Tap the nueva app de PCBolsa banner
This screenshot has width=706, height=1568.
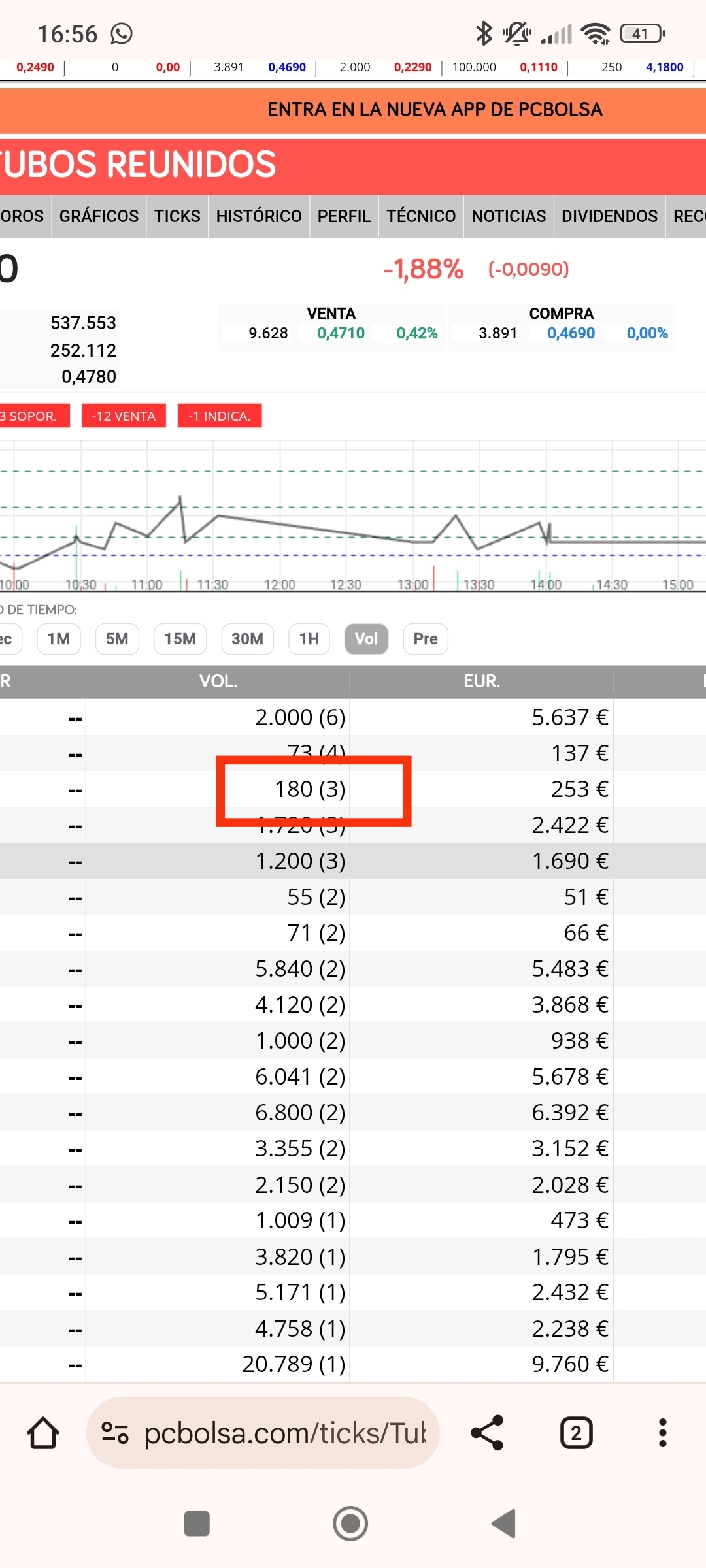point(353,110)
